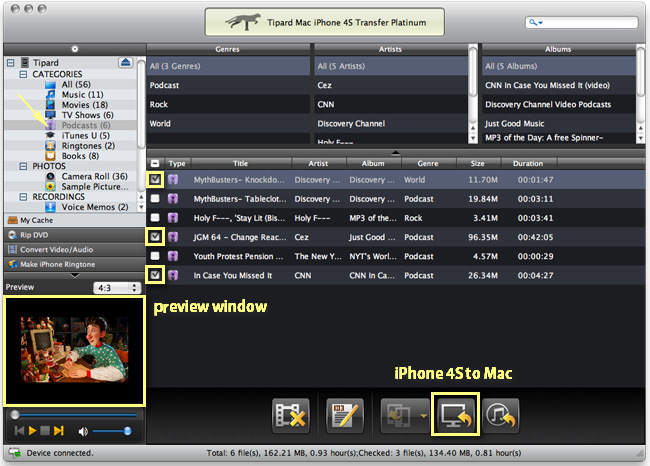Select the Discovery Channel artist
Screen dimensions: 650x466
[x=391, y=124]
